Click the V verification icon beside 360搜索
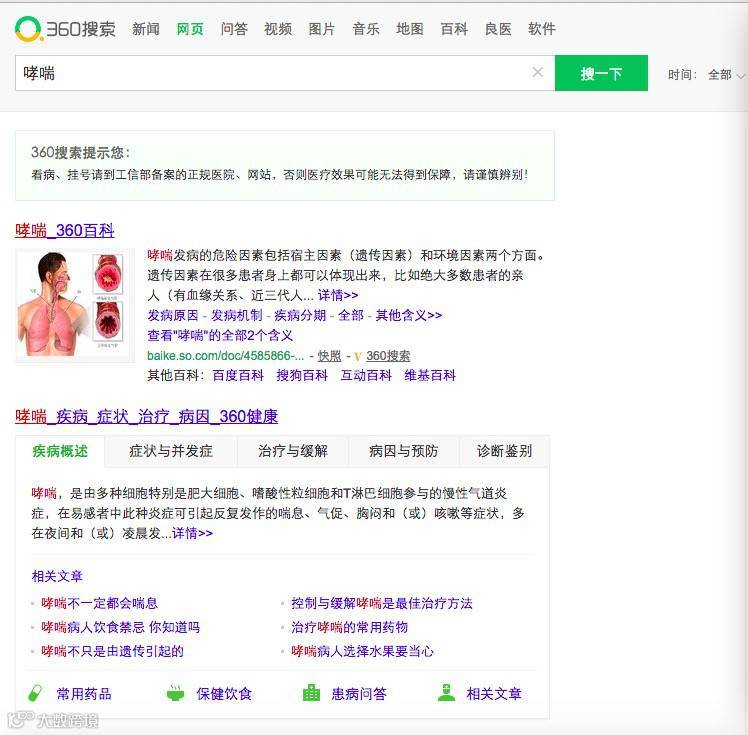The width and height of the screenshot is (748, 735). click(358, 356)
